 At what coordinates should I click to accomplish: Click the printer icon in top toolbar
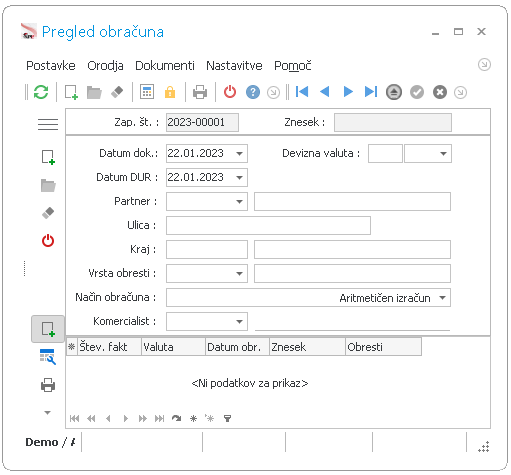click(200, 92)
